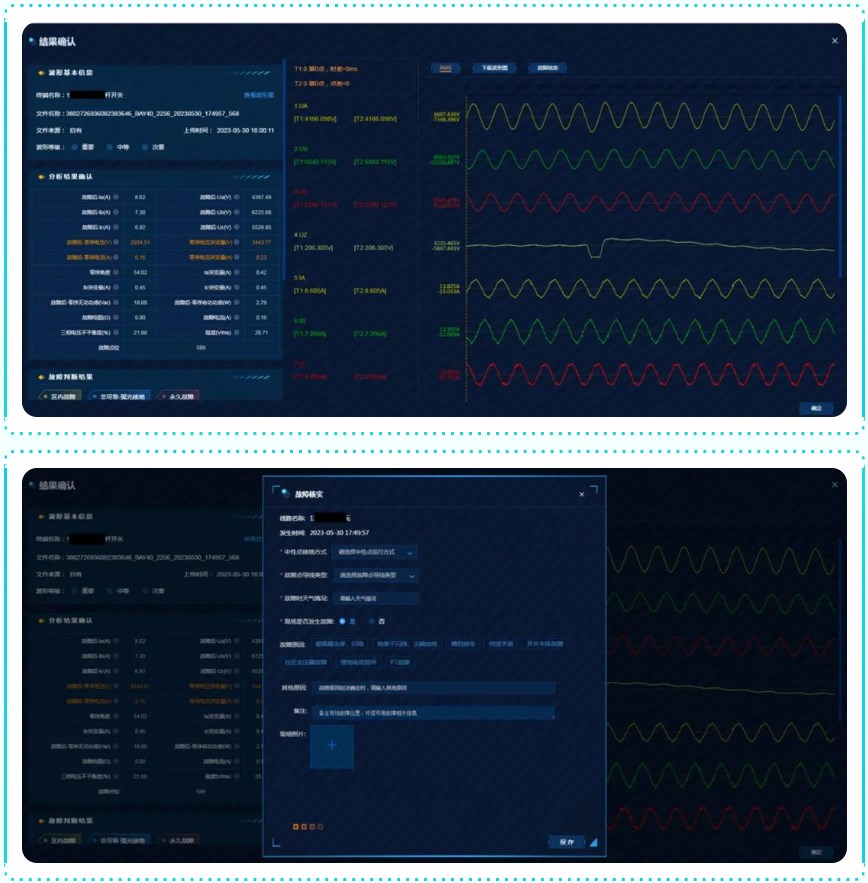Close the 故障核实 dialog with the X

[x=582, y=494]
